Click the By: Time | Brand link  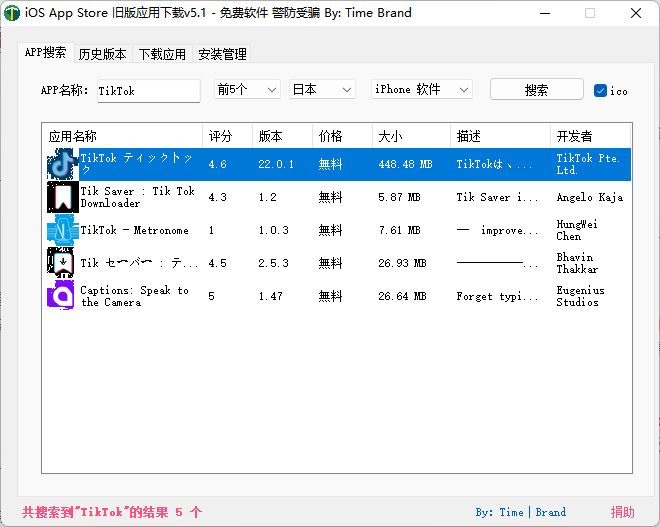pyautogui.click(x=521, y=512)
